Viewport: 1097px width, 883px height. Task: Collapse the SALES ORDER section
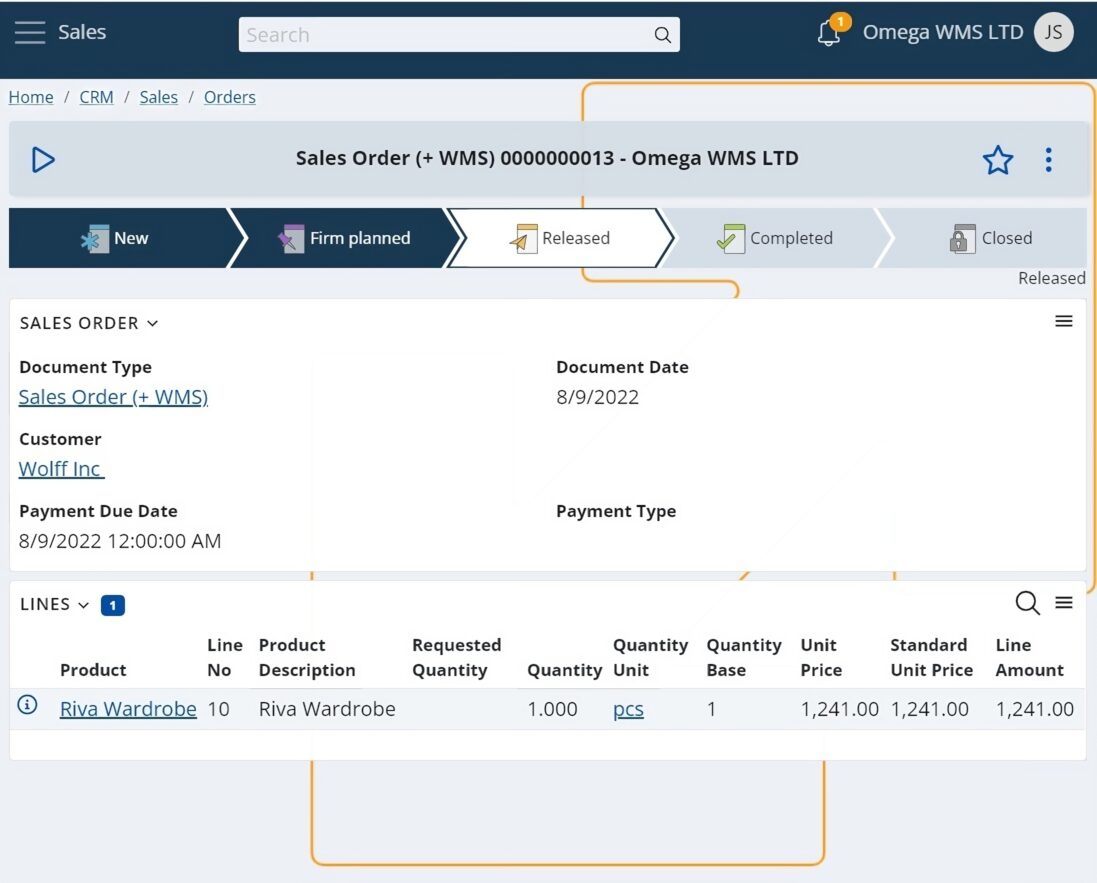[x=152, y=323]
